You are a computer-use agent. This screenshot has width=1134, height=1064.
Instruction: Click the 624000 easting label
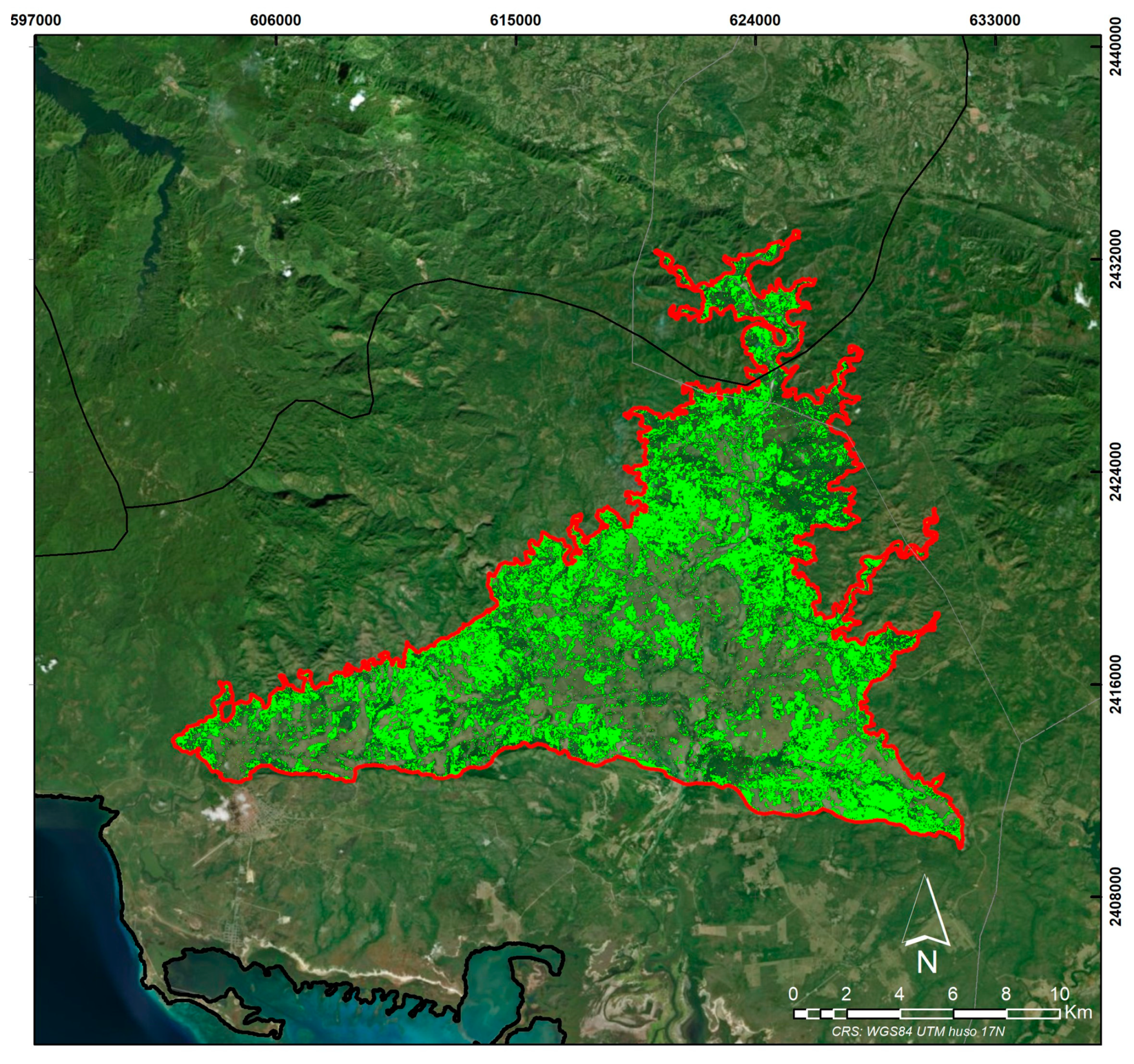[755, 20]
